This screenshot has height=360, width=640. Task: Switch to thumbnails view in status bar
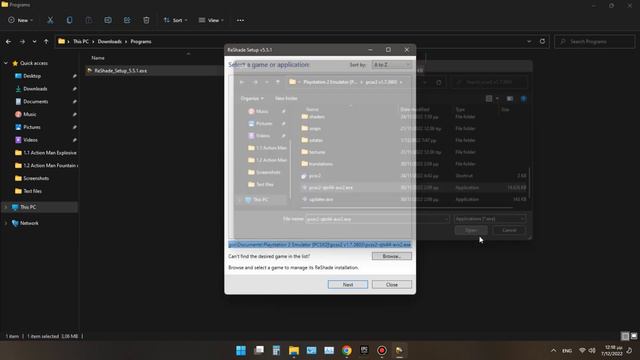tap(633, 336)
